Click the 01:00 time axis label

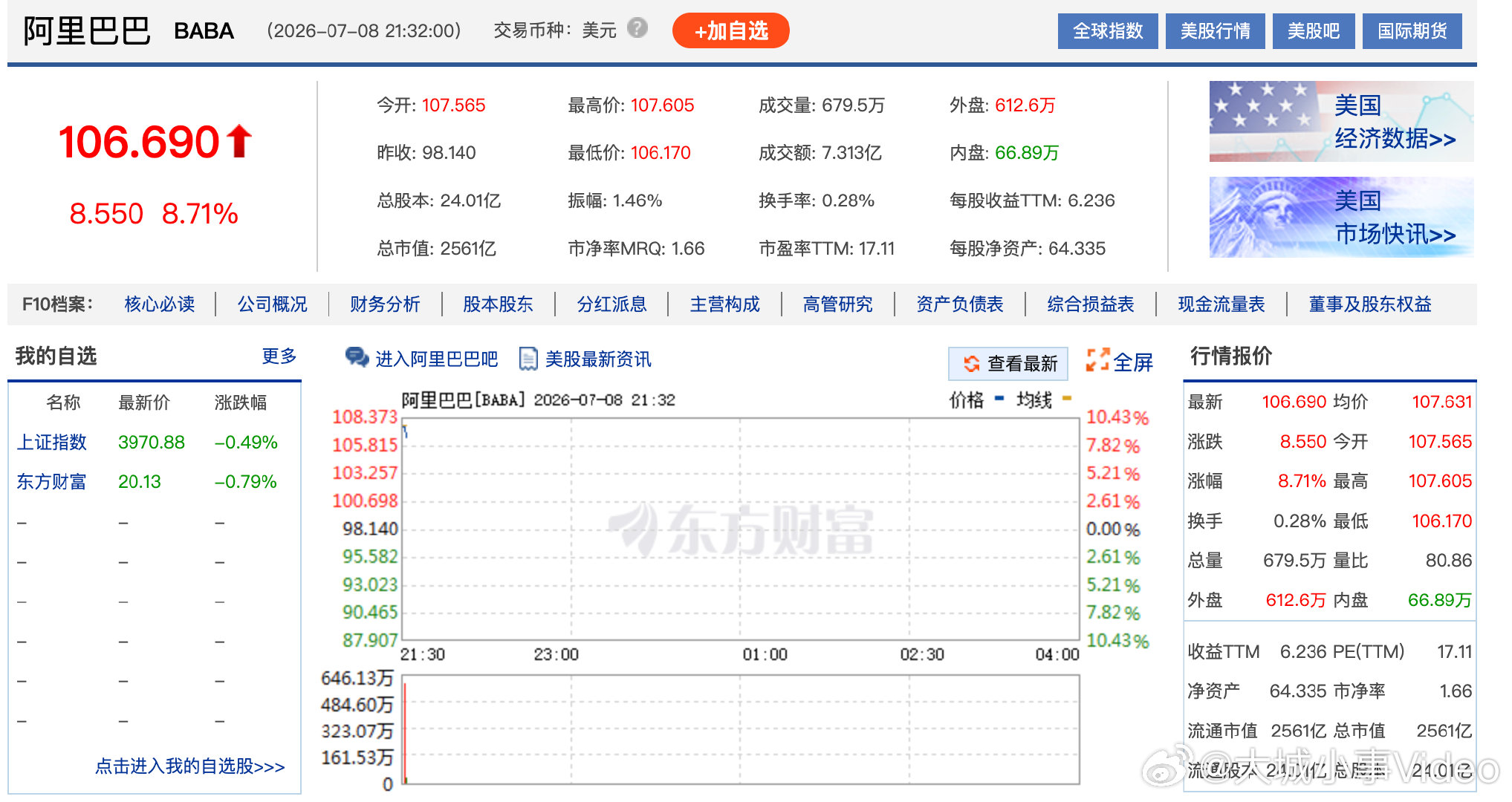click(x=765, y=654)
